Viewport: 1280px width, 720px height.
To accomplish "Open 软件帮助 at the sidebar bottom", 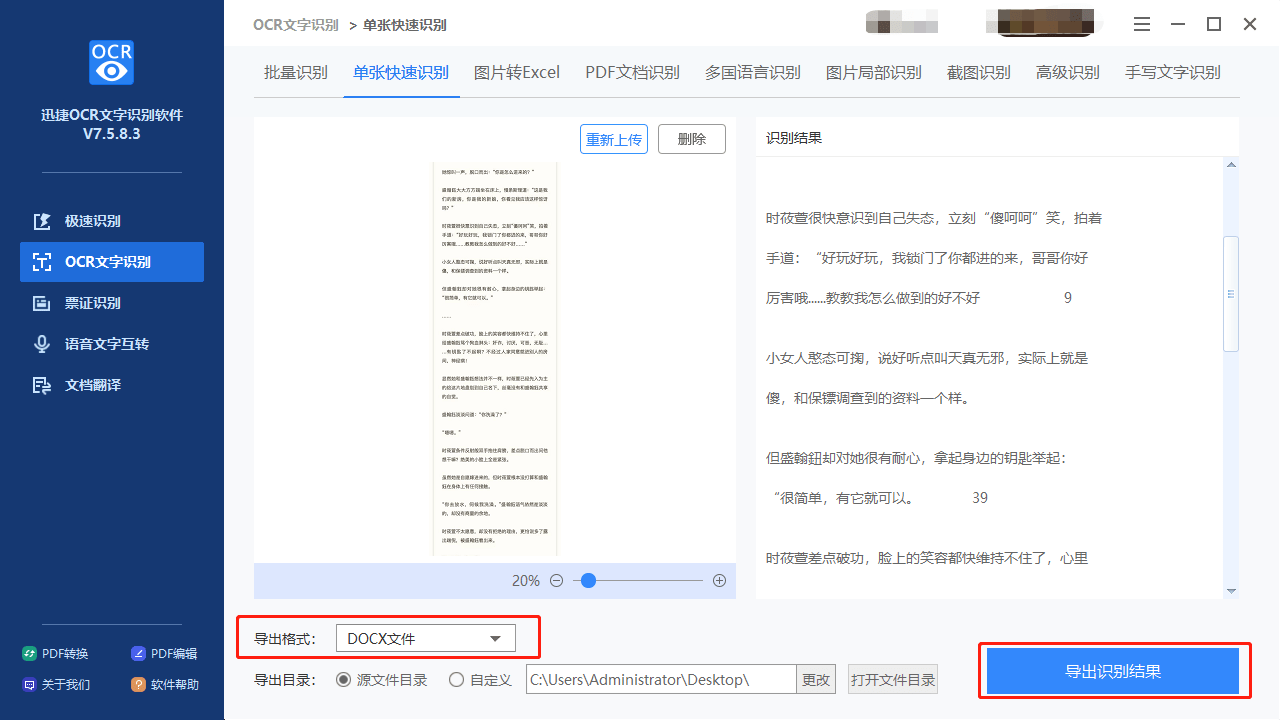I will click(x=165, y=685).
